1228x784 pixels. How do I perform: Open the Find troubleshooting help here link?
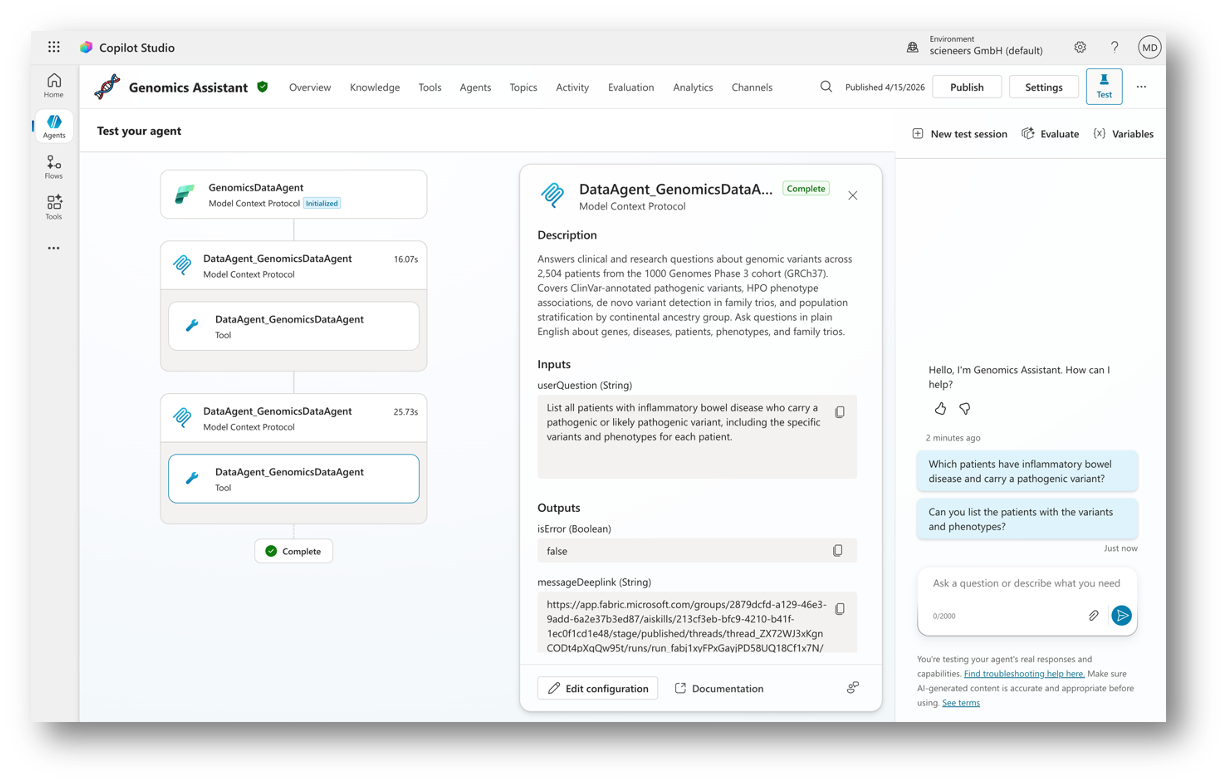[x=1024, y=674]
